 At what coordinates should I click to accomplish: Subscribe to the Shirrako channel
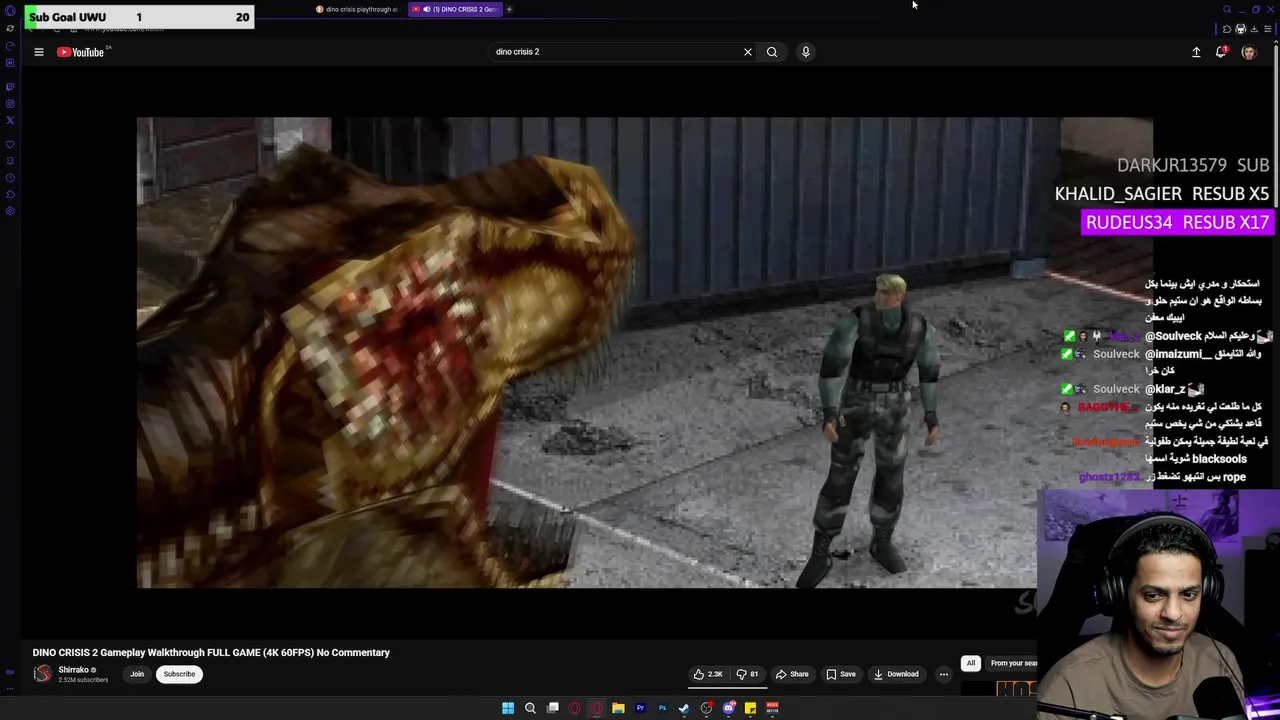click(x=180, y=674)
